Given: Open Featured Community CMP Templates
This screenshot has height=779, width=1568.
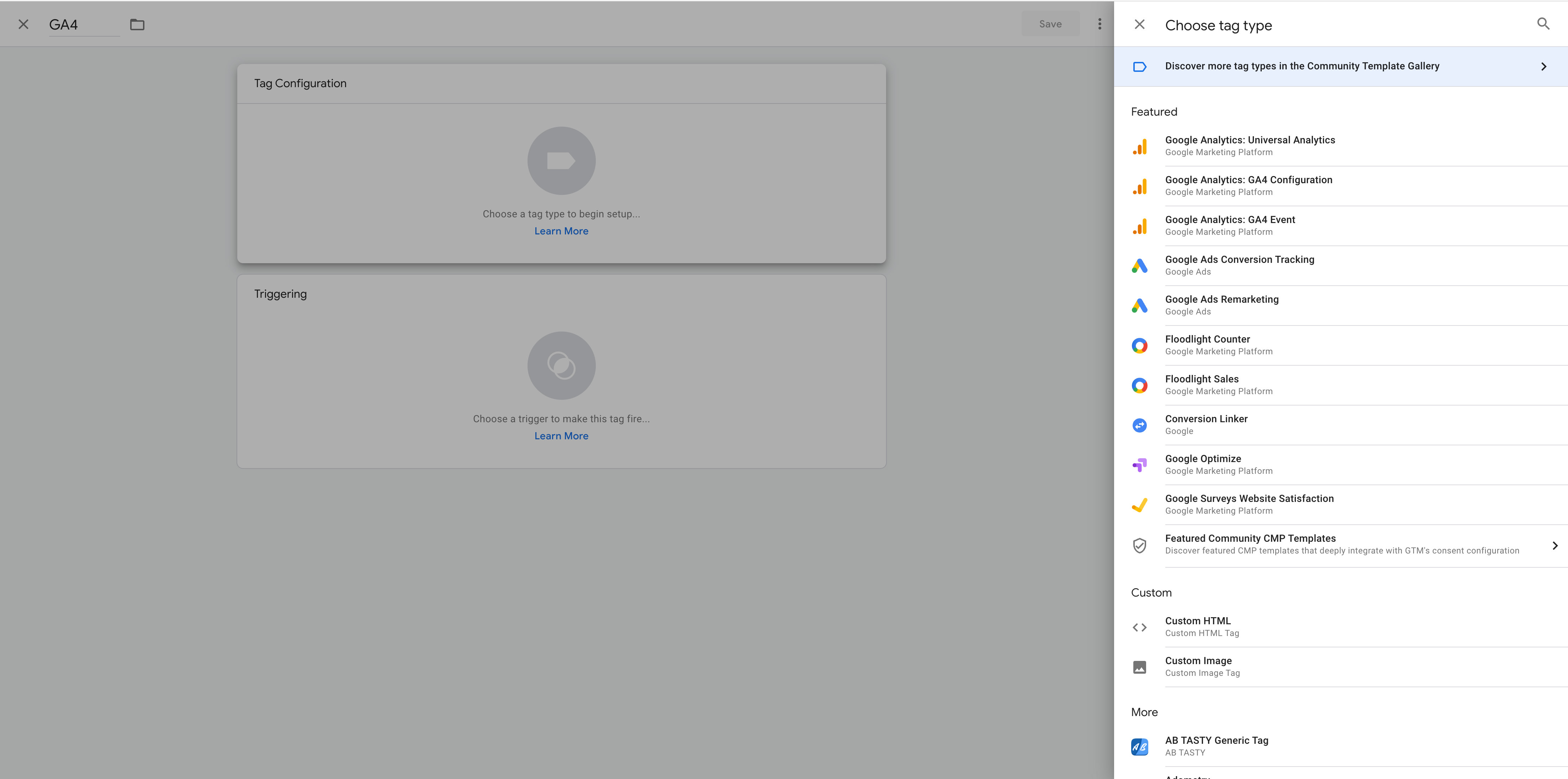Looking at the screenshot, I should (x=1341, y=545).
